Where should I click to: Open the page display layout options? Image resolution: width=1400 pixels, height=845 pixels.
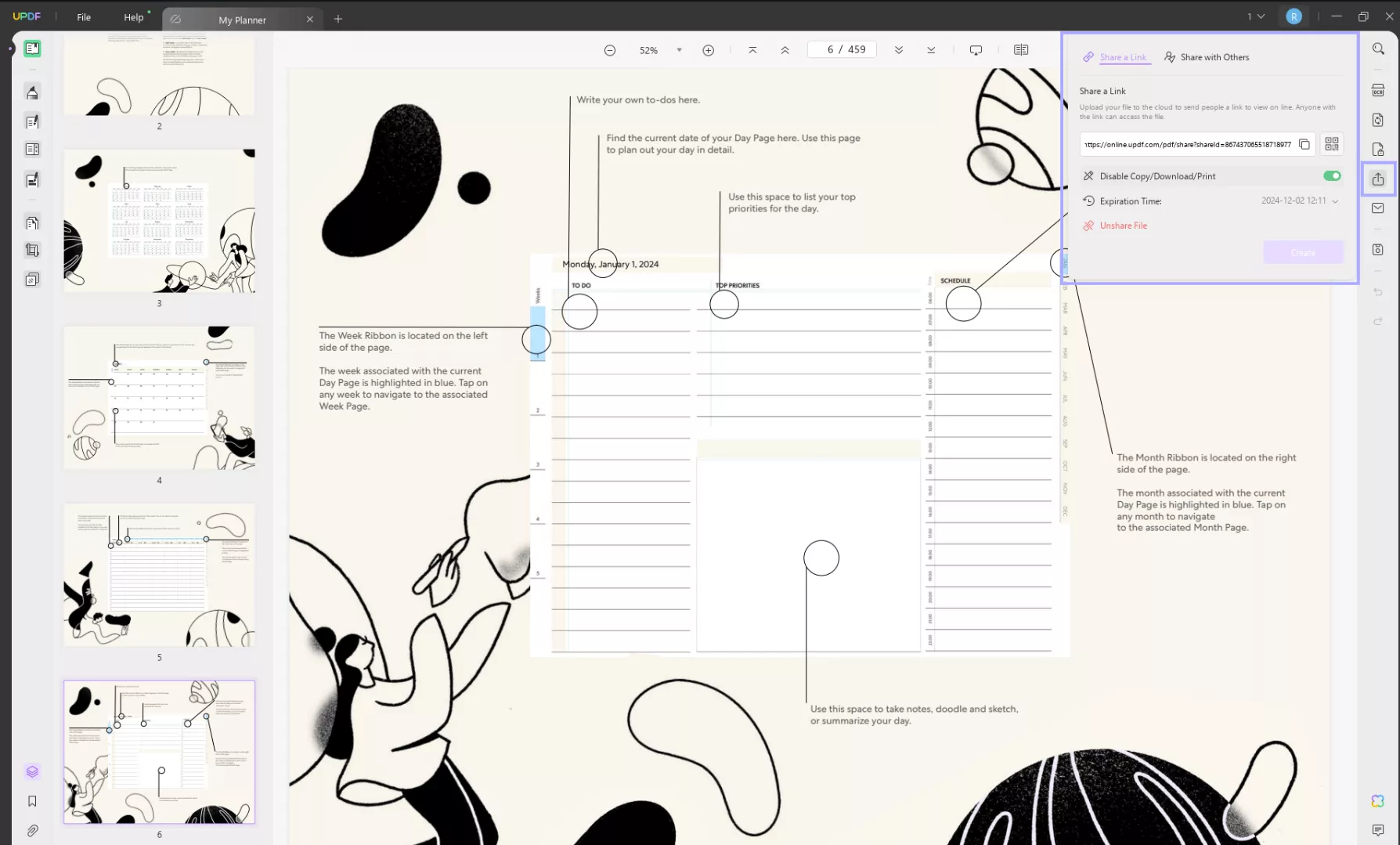[x=1021, y=50]
